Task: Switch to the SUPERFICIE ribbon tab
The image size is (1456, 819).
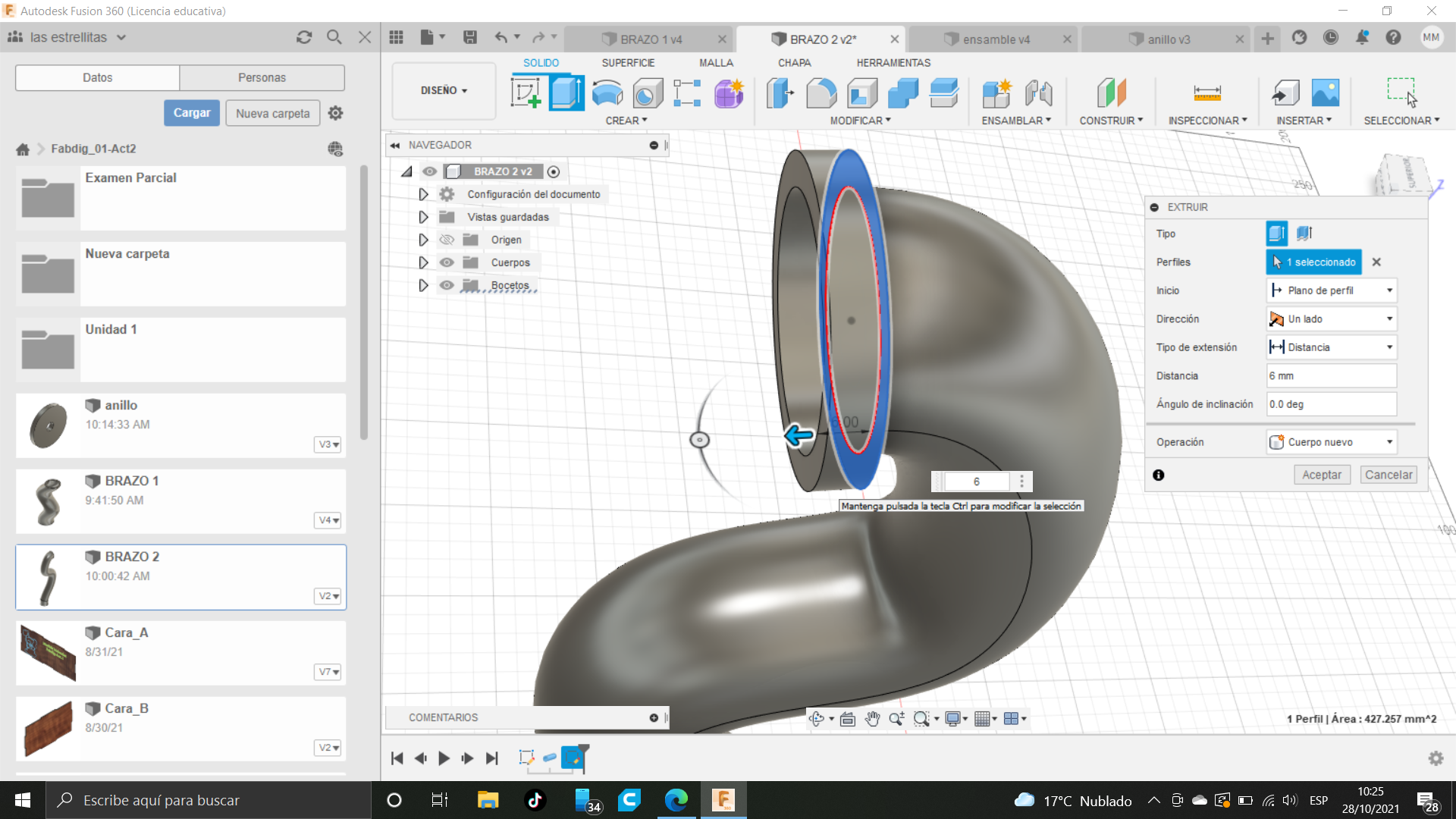Action: (627, 63)
